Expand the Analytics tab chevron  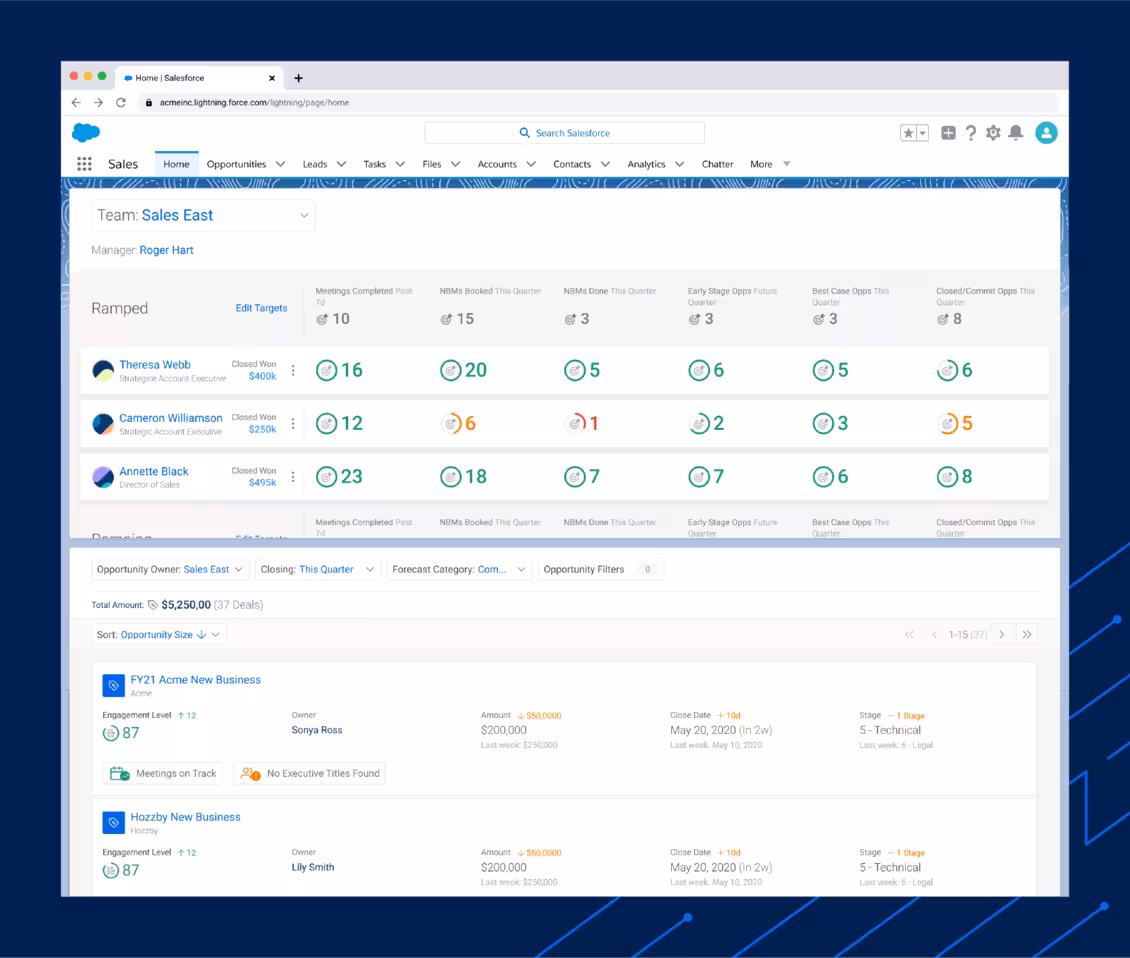680,164
